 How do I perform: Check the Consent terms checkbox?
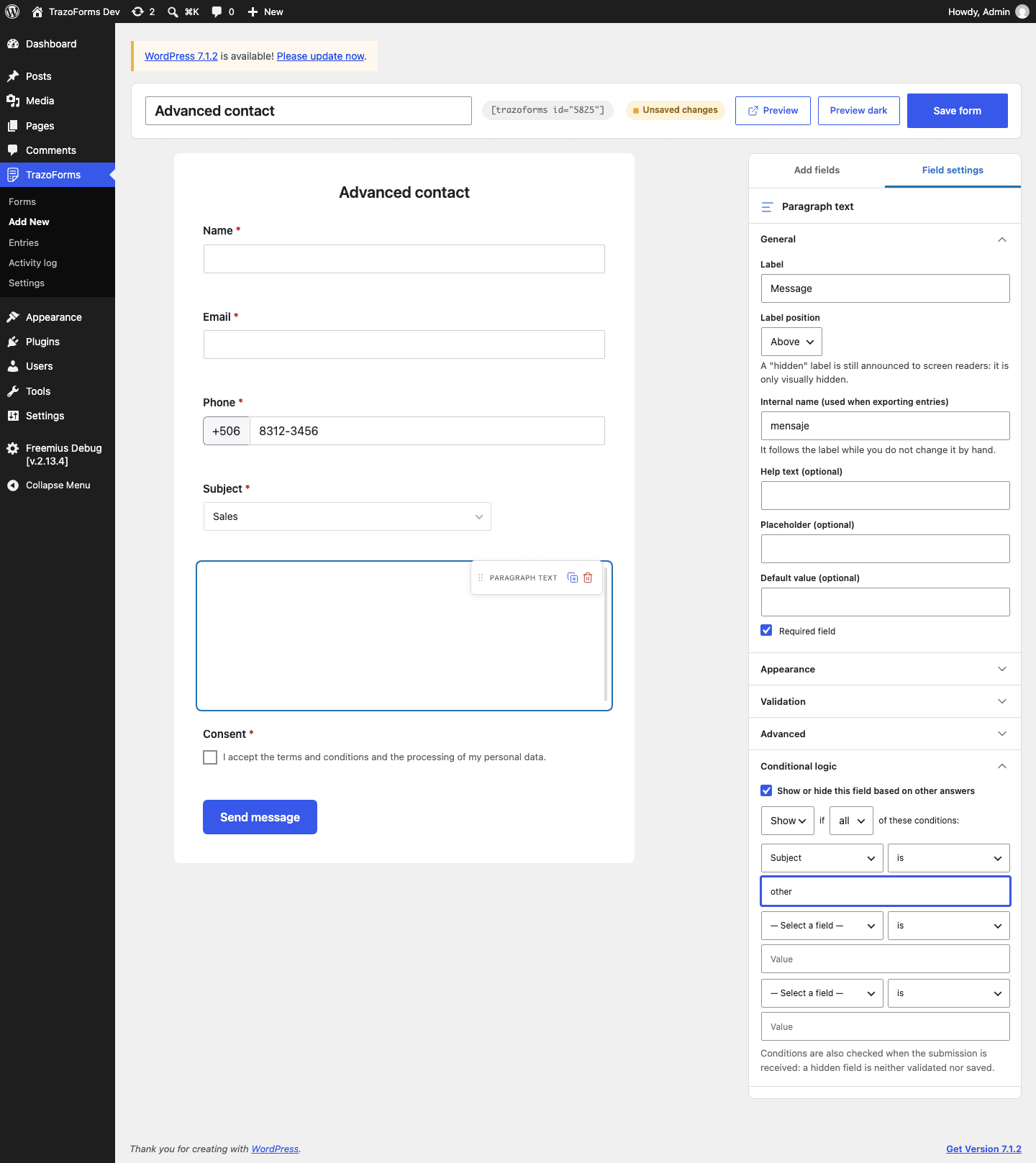coord(210,757)
